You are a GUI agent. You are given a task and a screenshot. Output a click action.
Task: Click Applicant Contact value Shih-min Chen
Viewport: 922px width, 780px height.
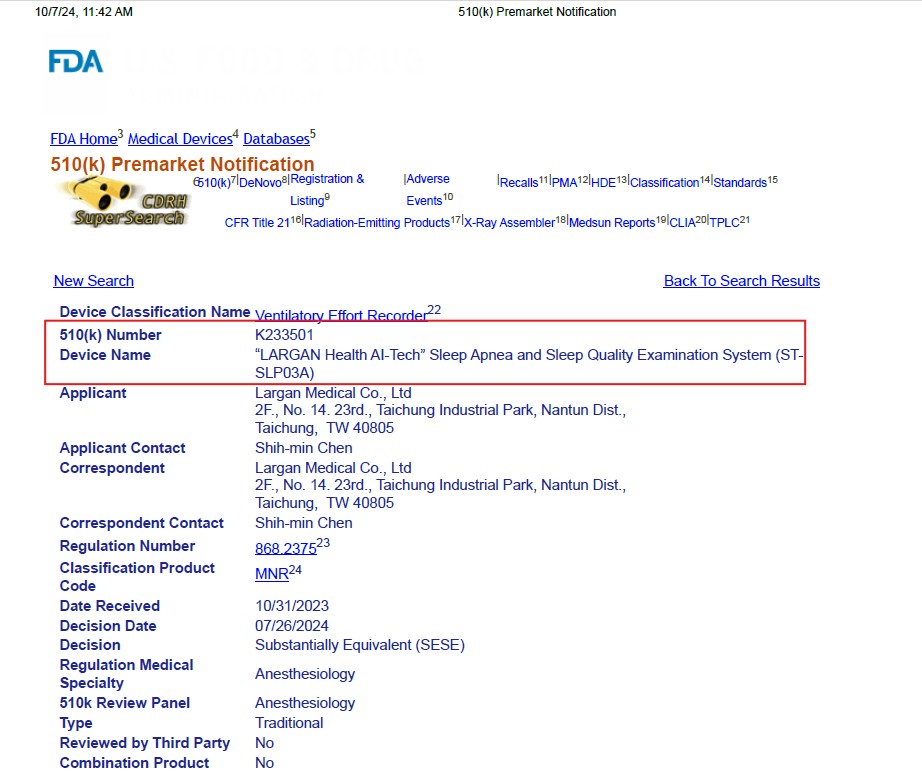(303, 448)
